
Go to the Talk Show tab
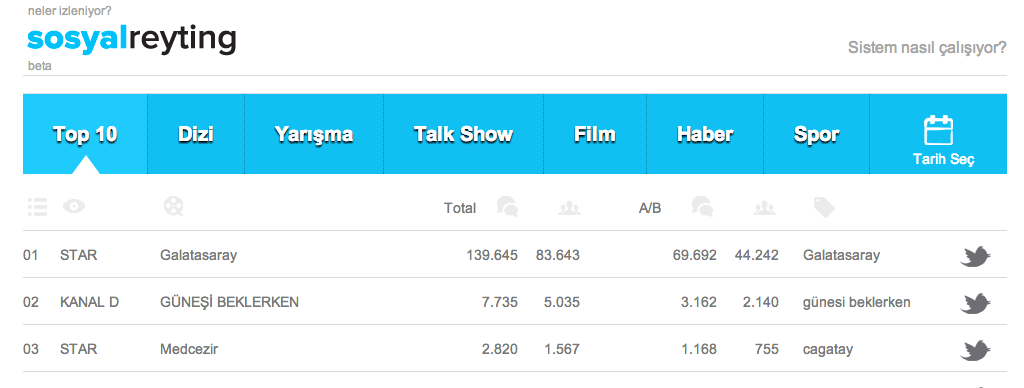tap(463, 134)
